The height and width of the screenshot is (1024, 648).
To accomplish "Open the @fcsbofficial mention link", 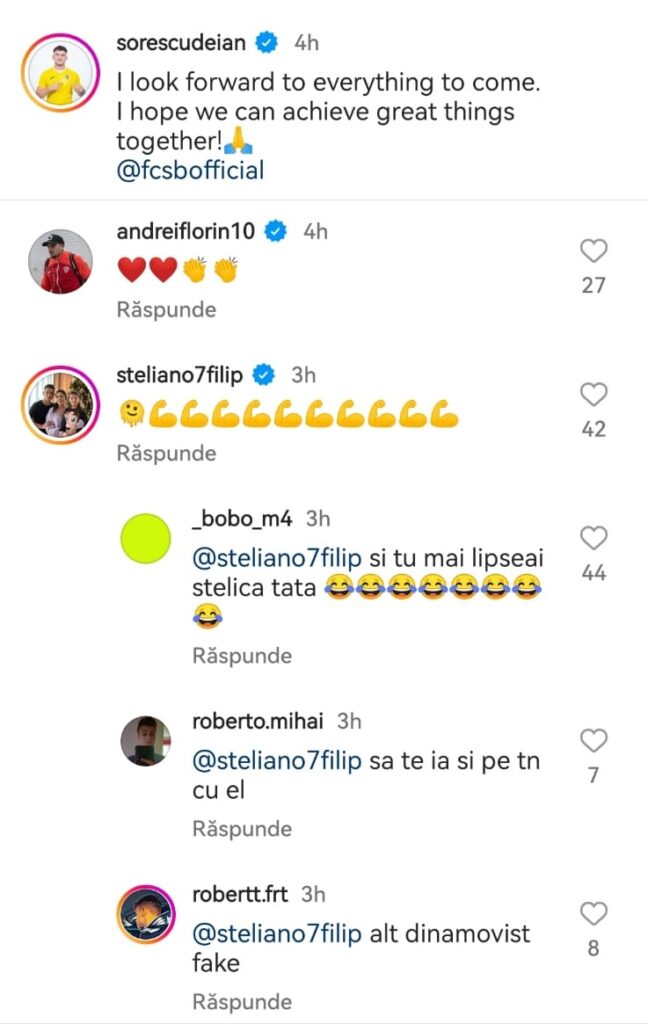I will point(190,170).
